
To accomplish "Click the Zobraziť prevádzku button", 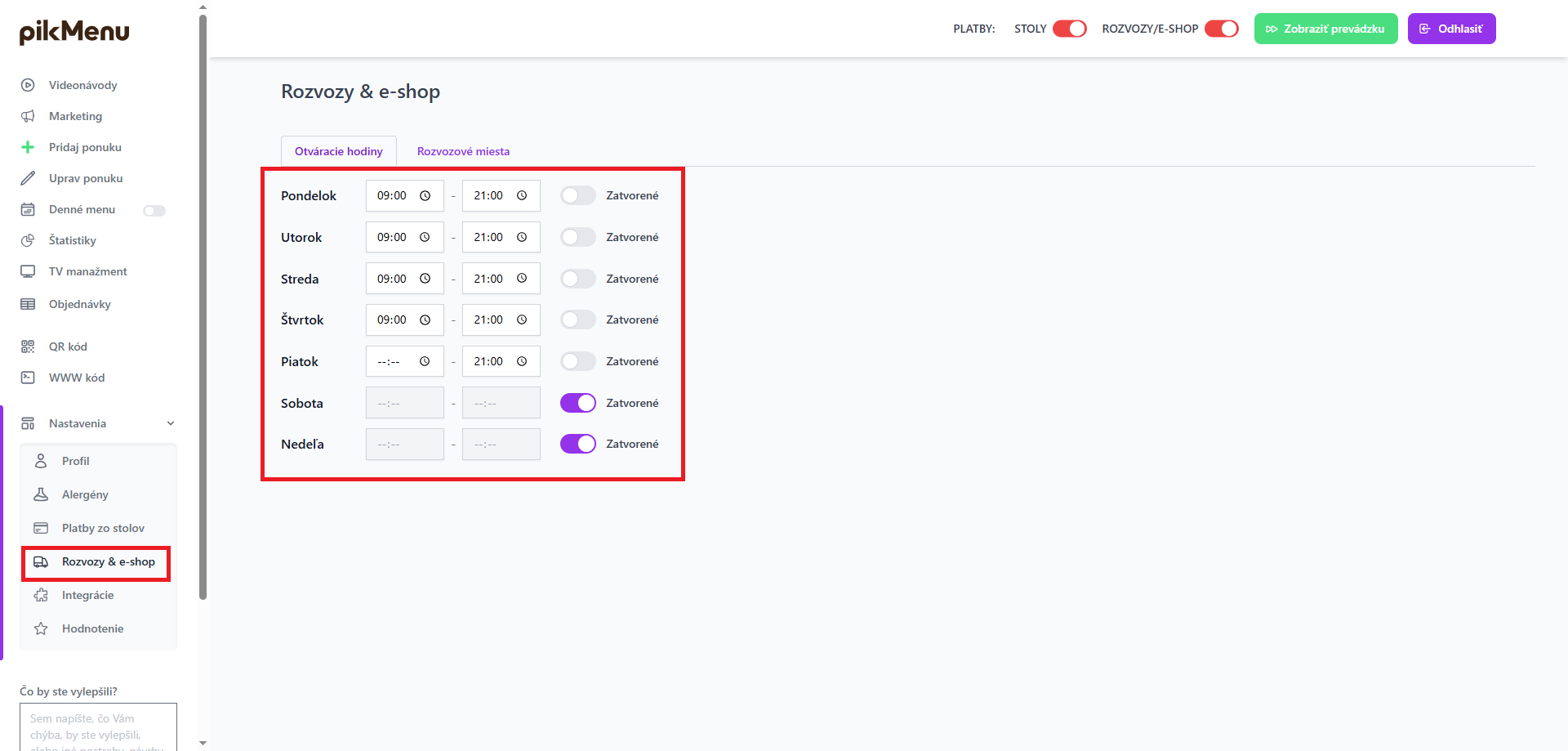I will point(1325,29).
